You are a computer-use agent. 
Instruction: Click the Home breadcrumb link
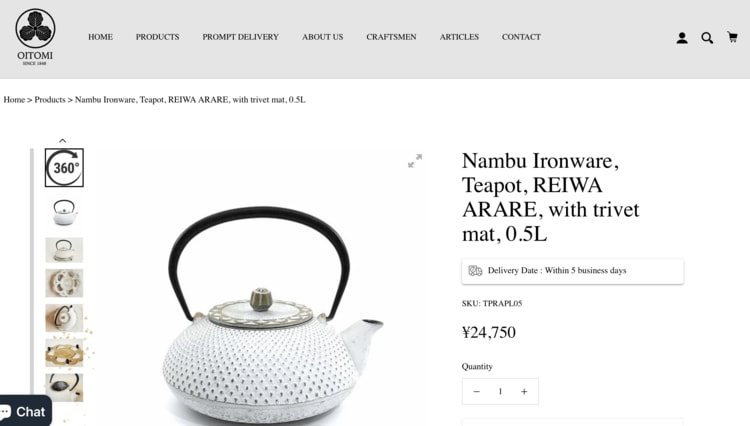coord(14,99)
